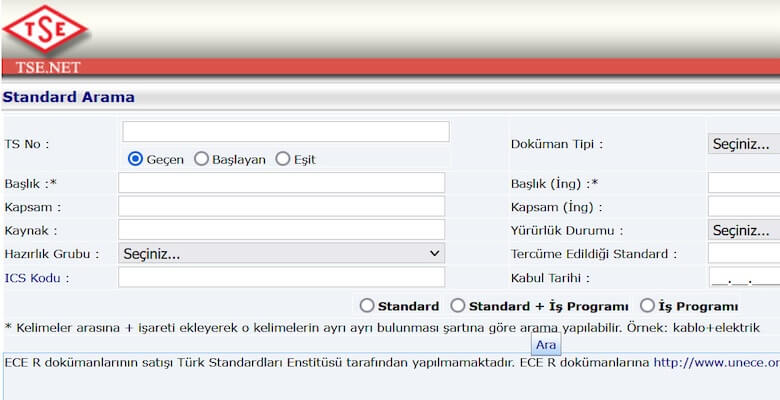Click the ICS Kodu link label

click(37, 278)
